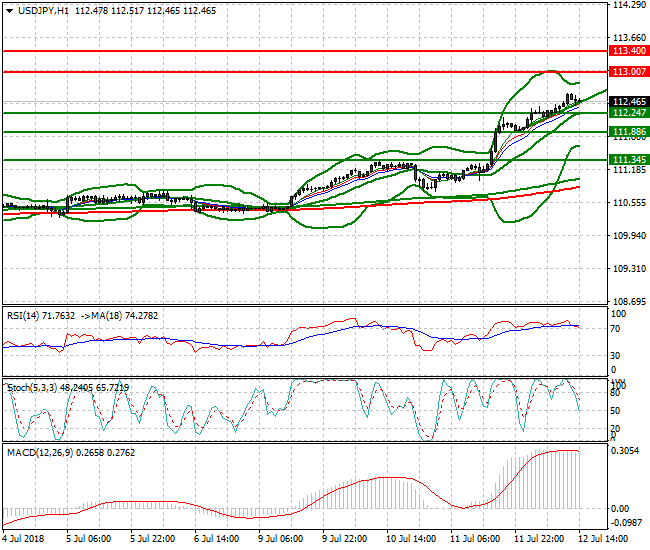Click the 109.940 price scale value
The image size is (650, 550).
629,236
